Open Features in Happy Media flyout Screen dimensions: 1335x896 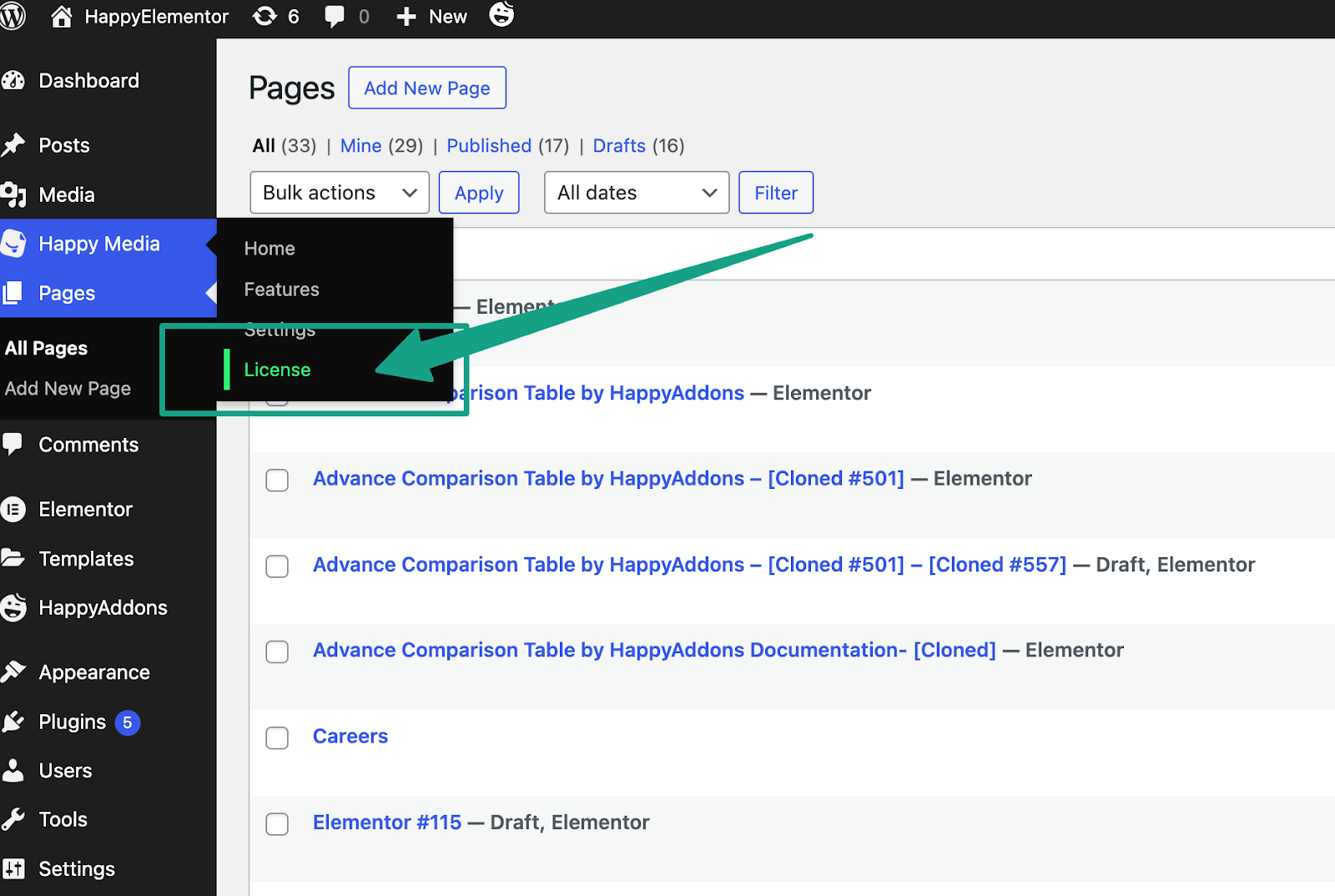[282, 289]
